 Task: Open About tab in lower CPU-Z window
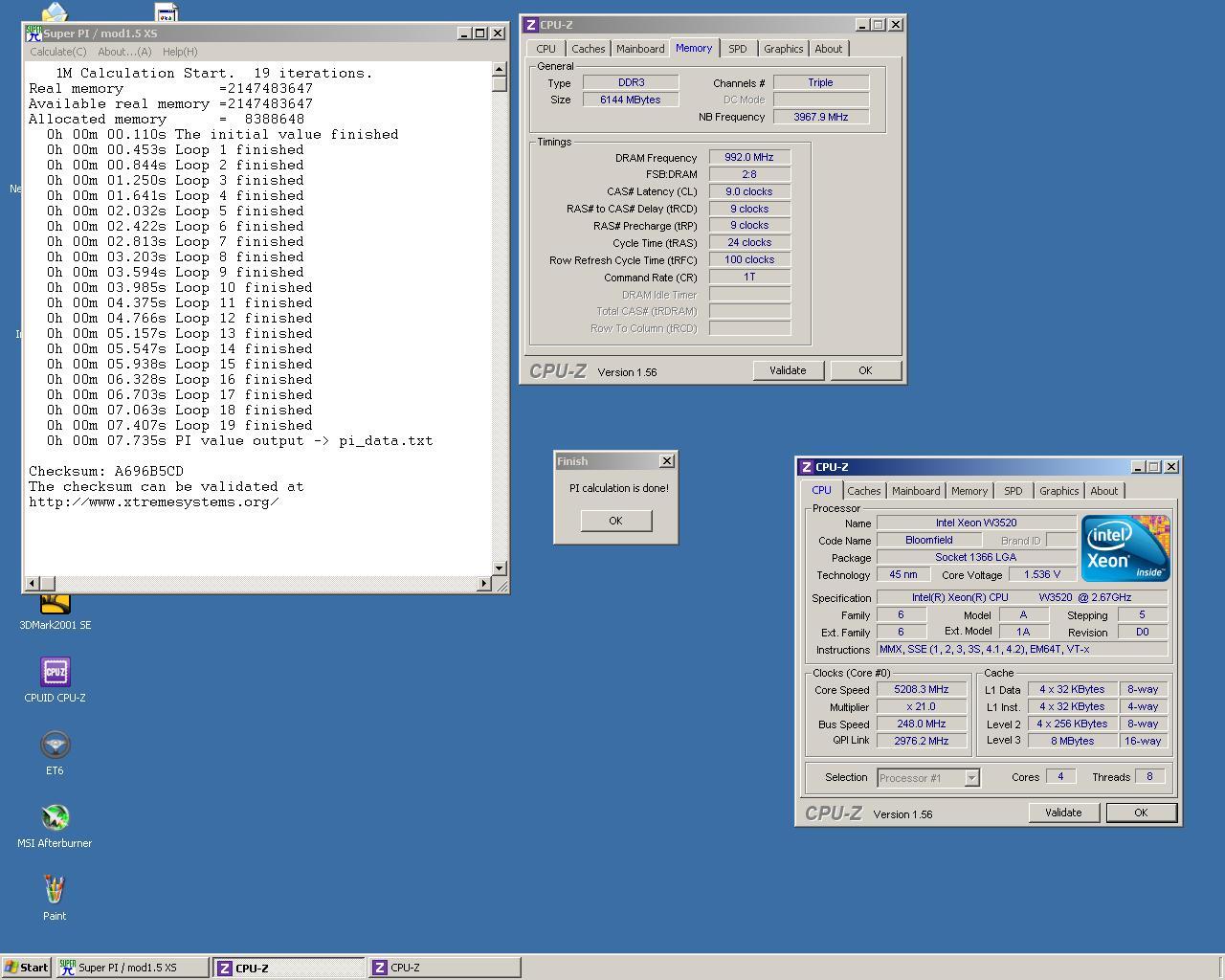coord(1104,491)
